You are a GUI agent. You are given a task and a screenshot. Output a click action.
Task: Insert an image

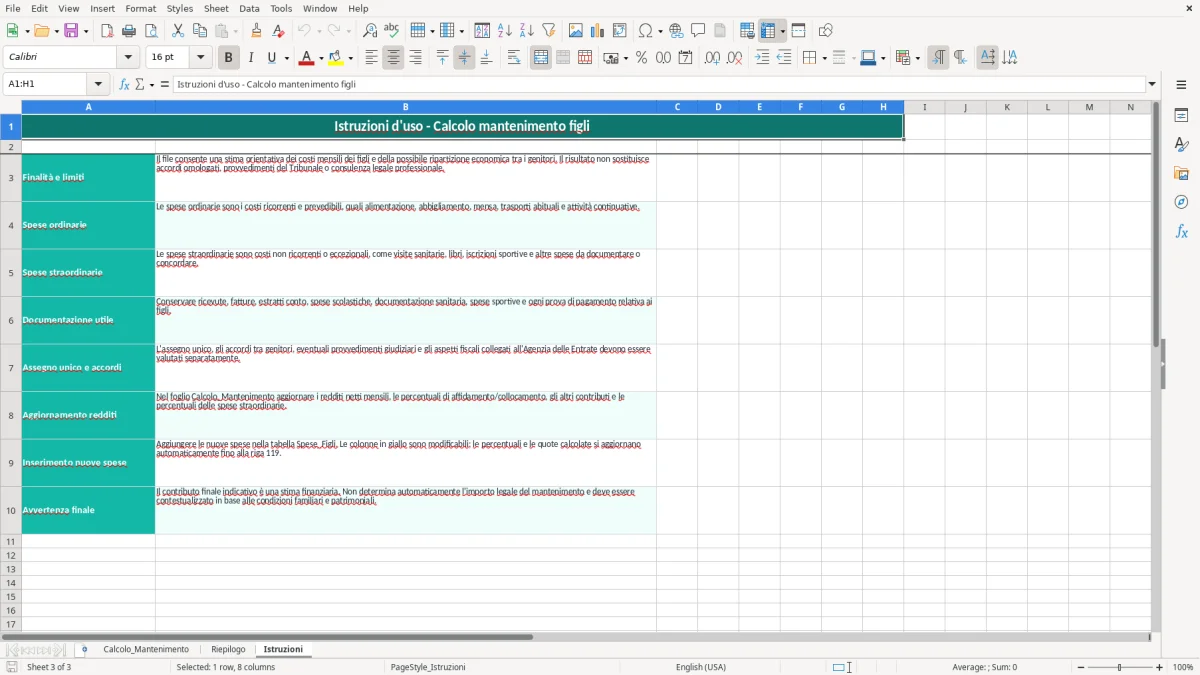576,31
